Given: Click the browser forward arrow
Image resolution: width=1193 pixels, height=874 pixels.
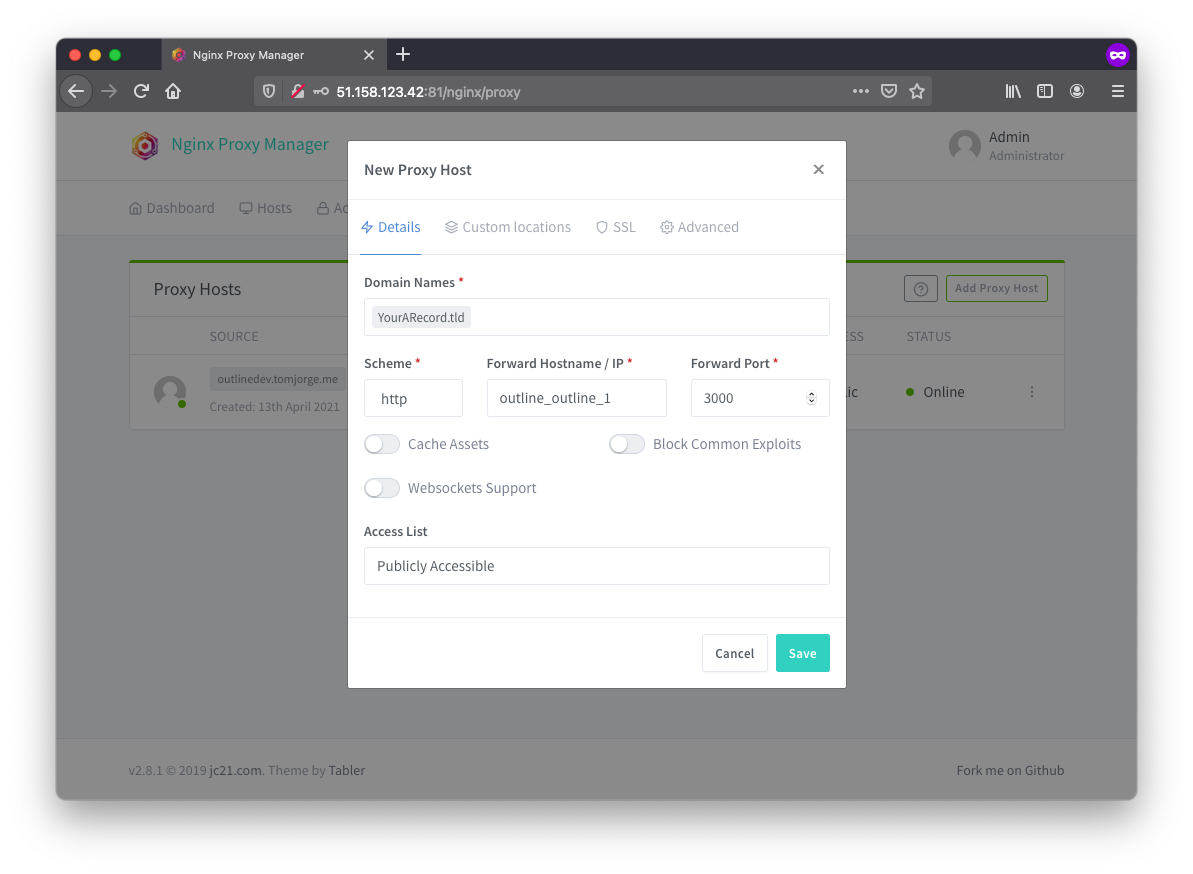Looking at the screenshot, I should pos(110,91).
